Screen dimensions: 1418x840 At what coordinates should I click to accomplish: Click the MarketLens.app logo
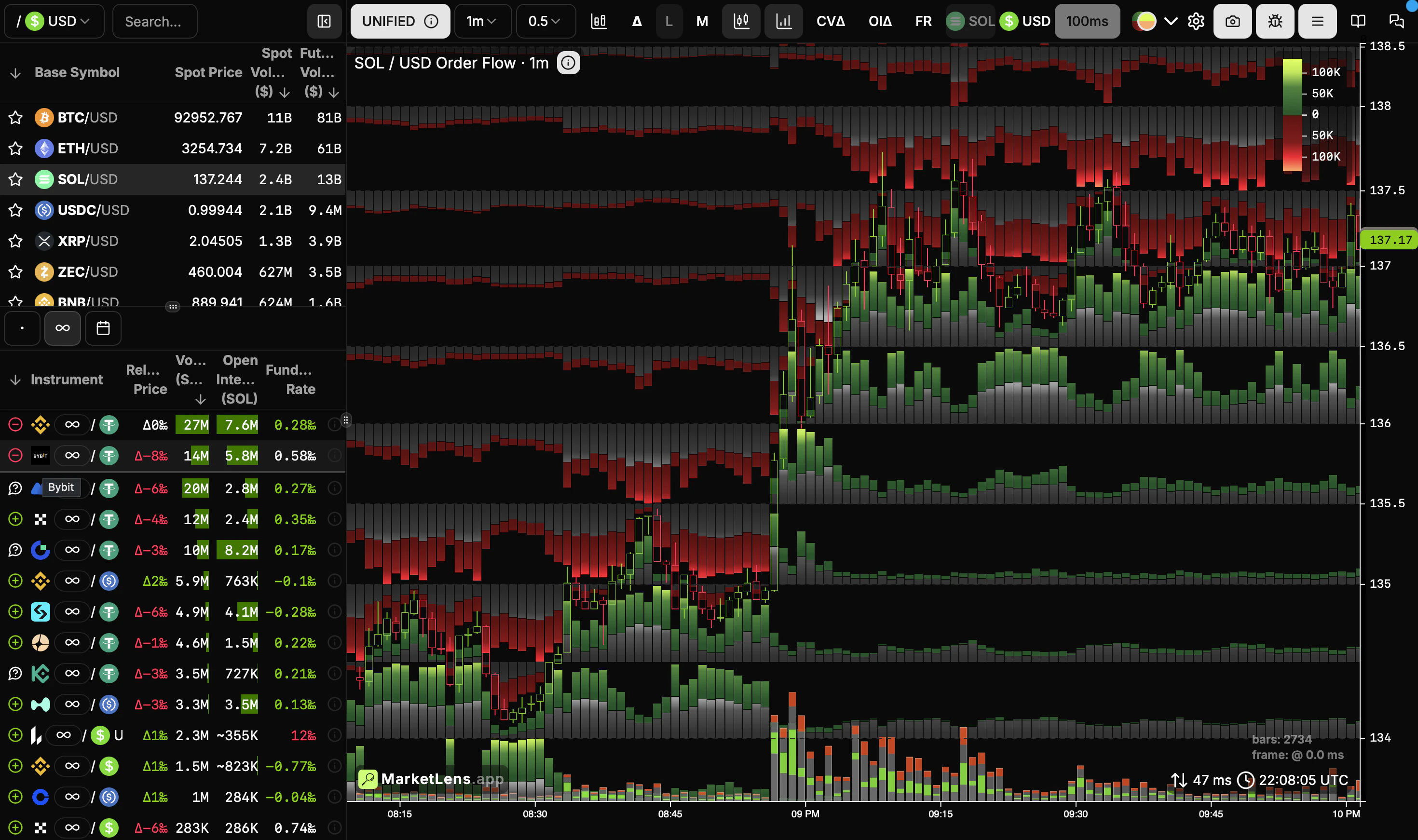click(431, 779)
